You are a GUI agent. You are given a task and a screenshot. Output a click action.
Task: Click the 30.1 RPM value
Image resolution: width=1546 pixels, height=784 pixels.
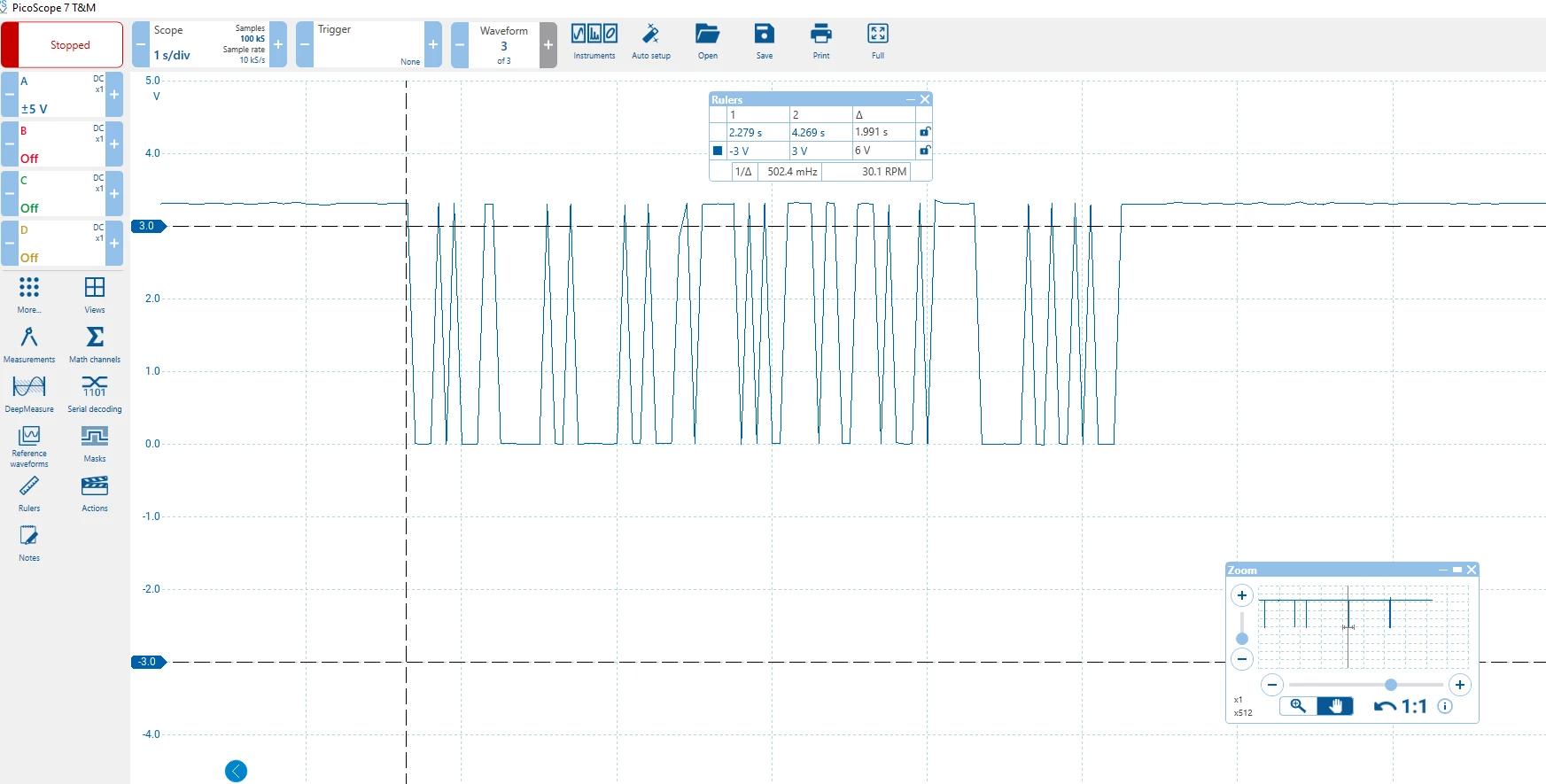[x=884, y=172]
